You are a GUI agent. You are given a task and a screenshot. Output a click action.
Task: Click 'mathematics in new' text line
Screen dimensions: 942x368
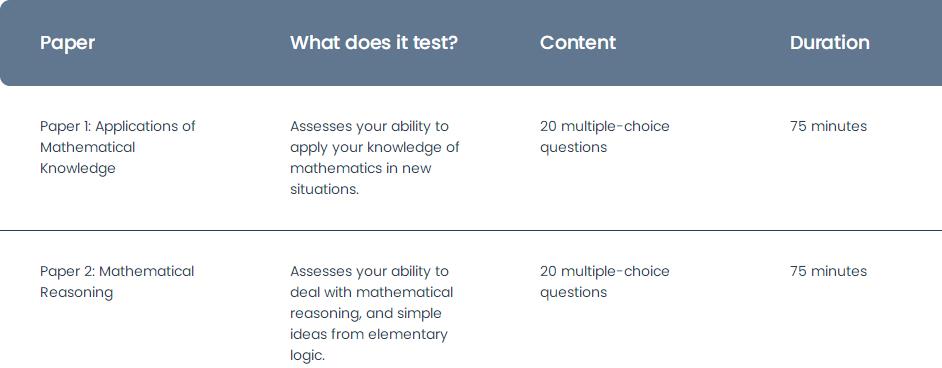360,168
